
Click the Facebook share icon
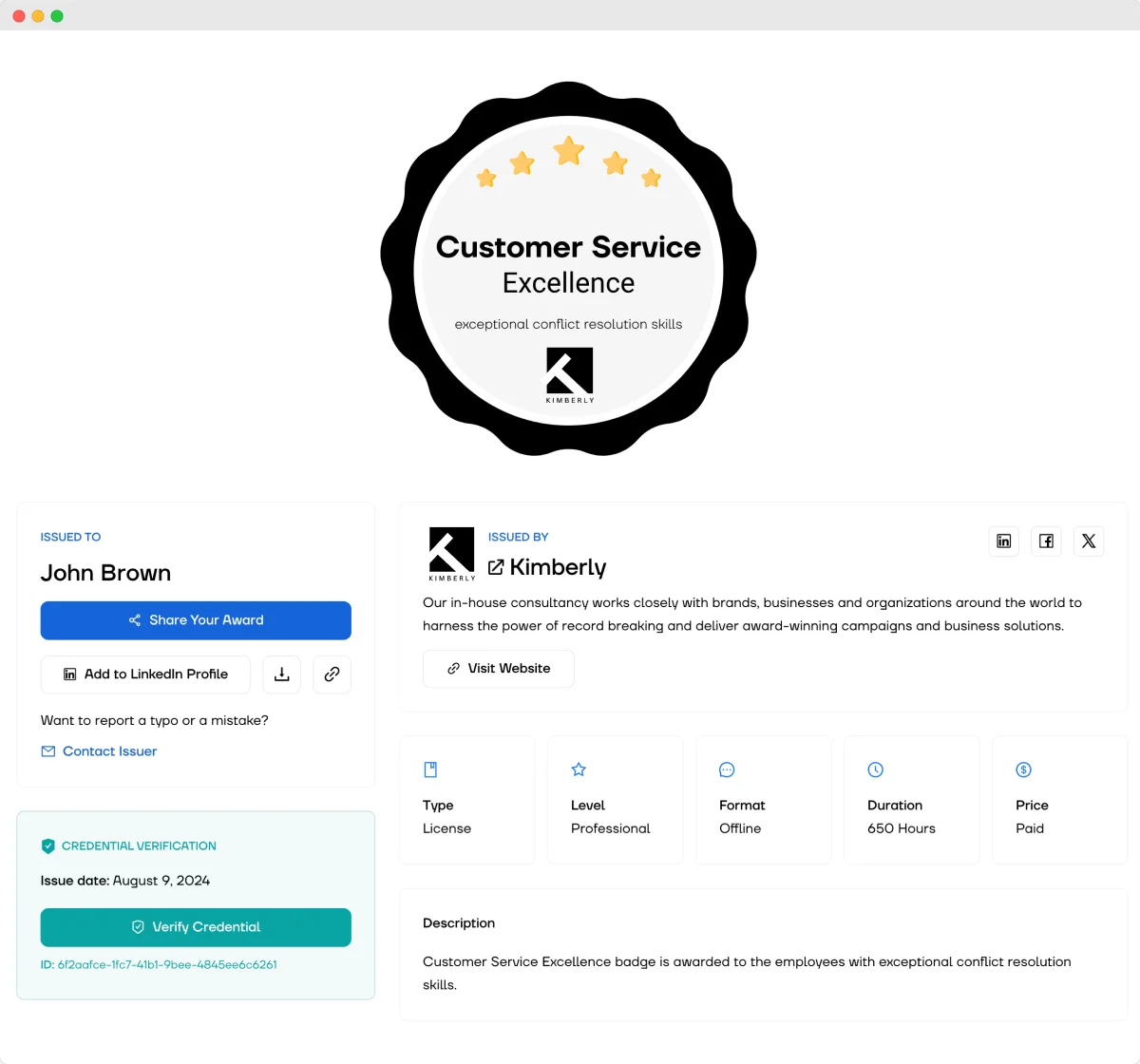click(1046, 541)
